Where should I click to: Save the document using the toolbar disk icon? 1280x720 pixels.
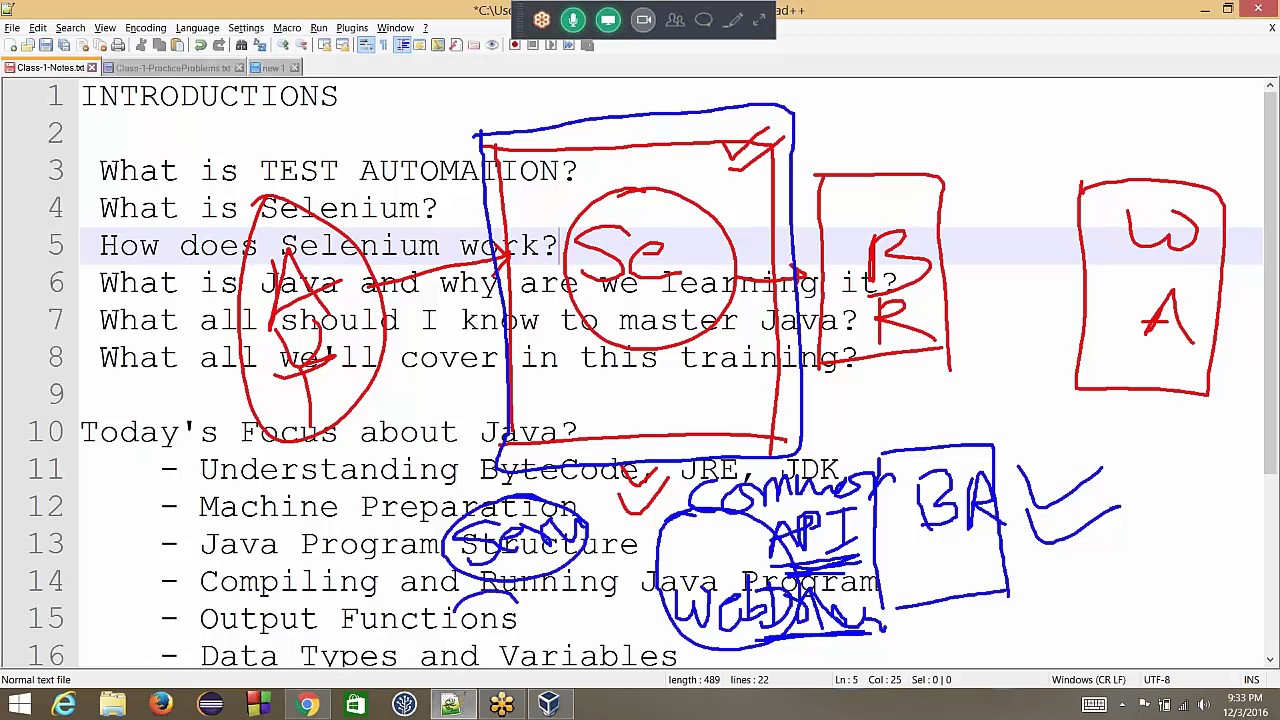tap(46, 45)
